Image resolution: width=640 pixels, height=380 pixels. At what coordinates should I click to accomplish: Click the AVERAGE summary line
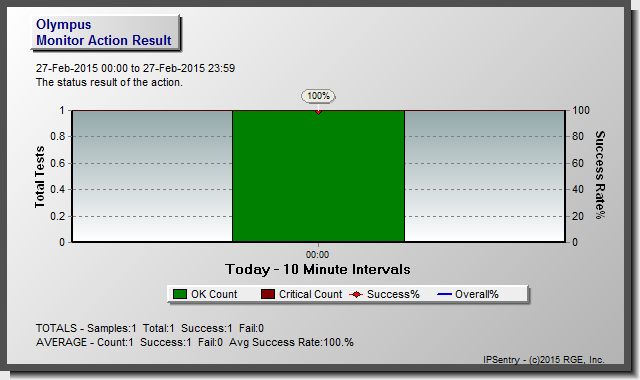(195, 342)
